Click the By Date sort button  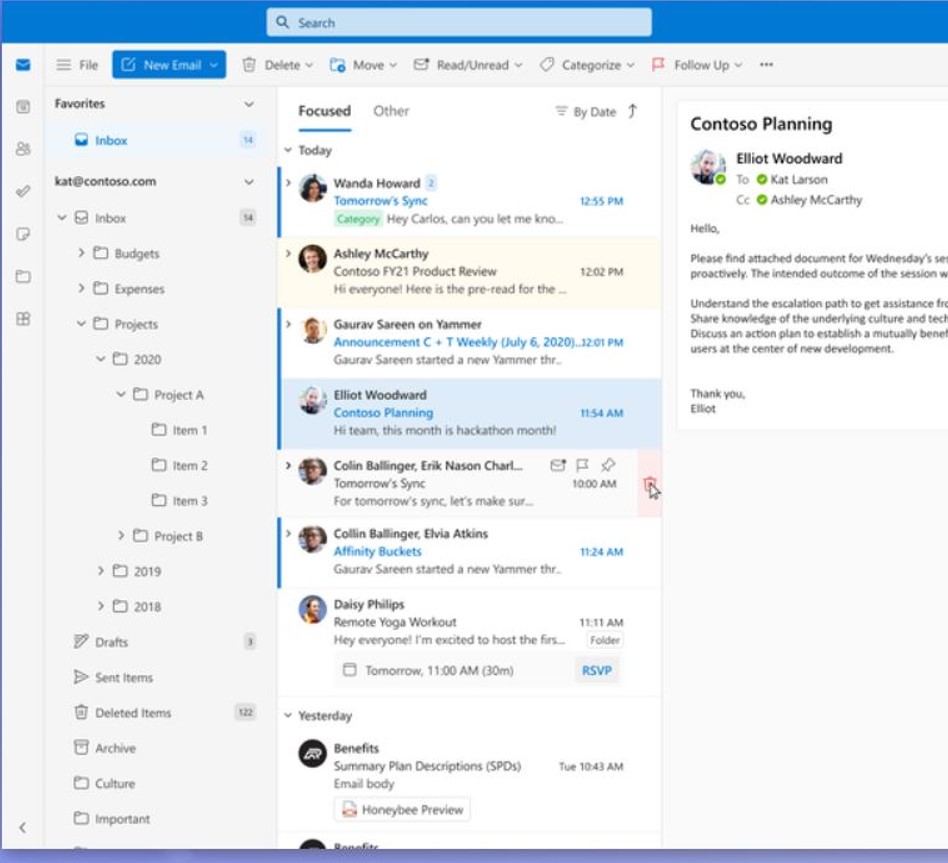pos(585,112)
